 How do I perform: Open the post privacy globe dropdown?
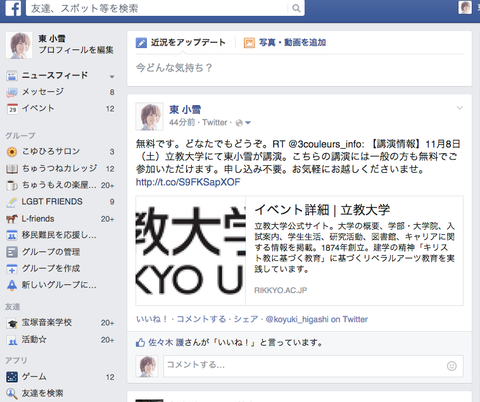point(243,123)
